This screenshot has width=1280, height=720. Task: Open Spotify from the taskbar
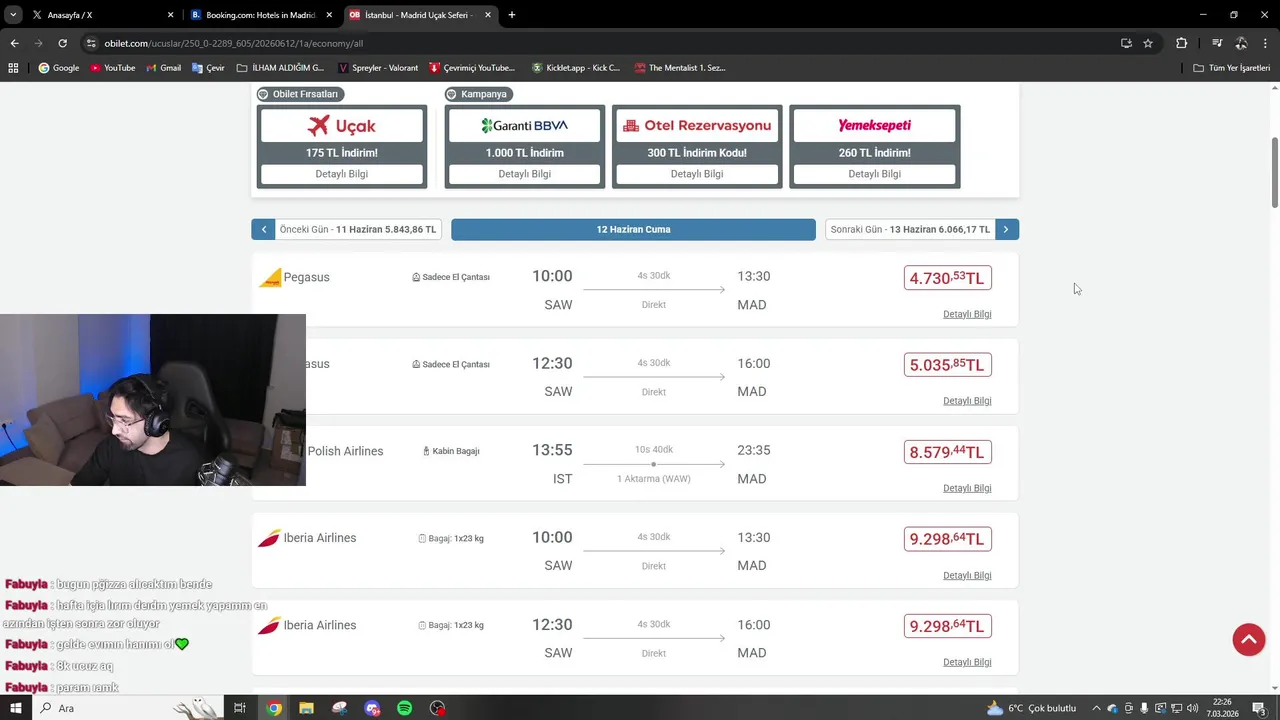click(404, 708)
